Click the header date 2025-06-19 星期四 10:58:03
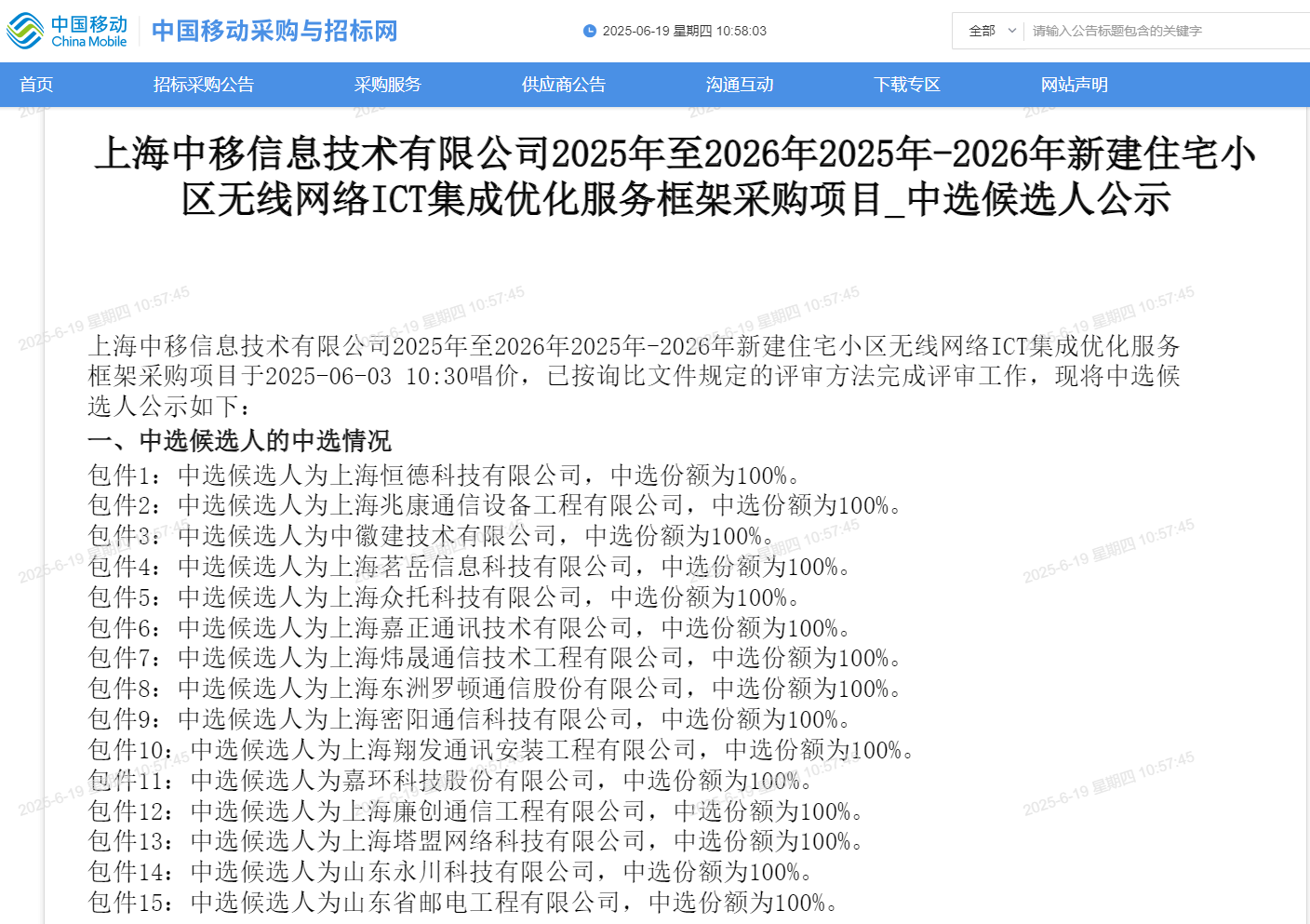1310x924 pixels. click(685, 31)
